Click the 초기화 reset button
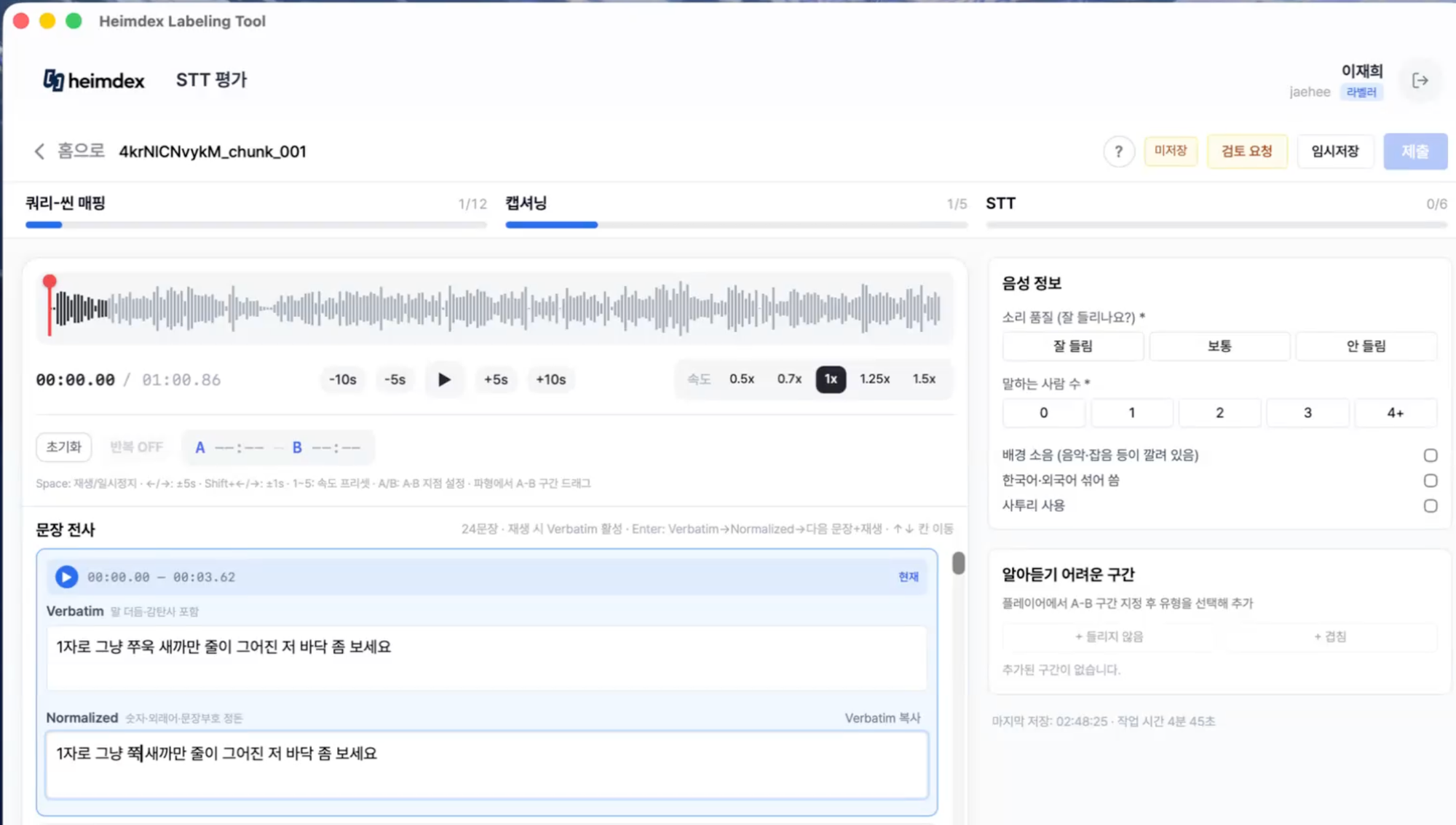This screenshot has width=1456, height=825. (64, 447)
